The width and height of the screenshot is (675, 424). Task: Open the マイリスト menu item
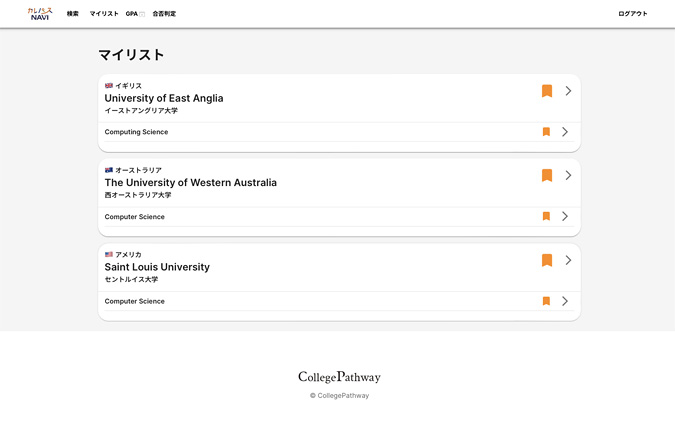(x=104, y=14)
